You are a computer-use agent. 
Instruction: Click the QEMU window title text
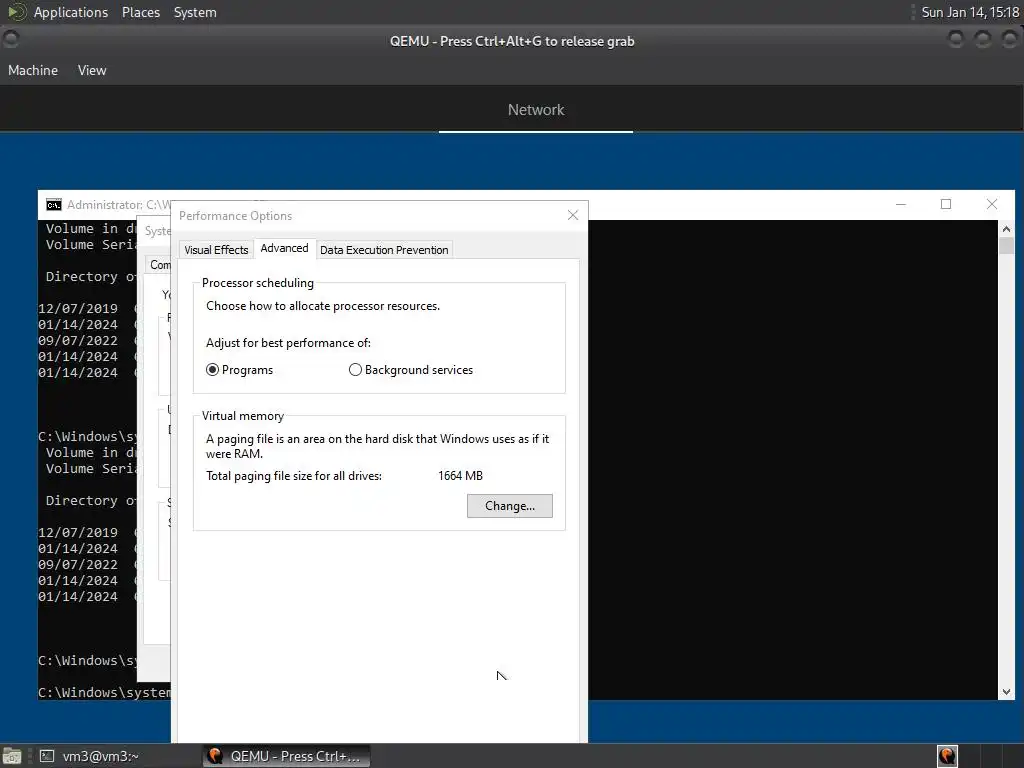512,41
